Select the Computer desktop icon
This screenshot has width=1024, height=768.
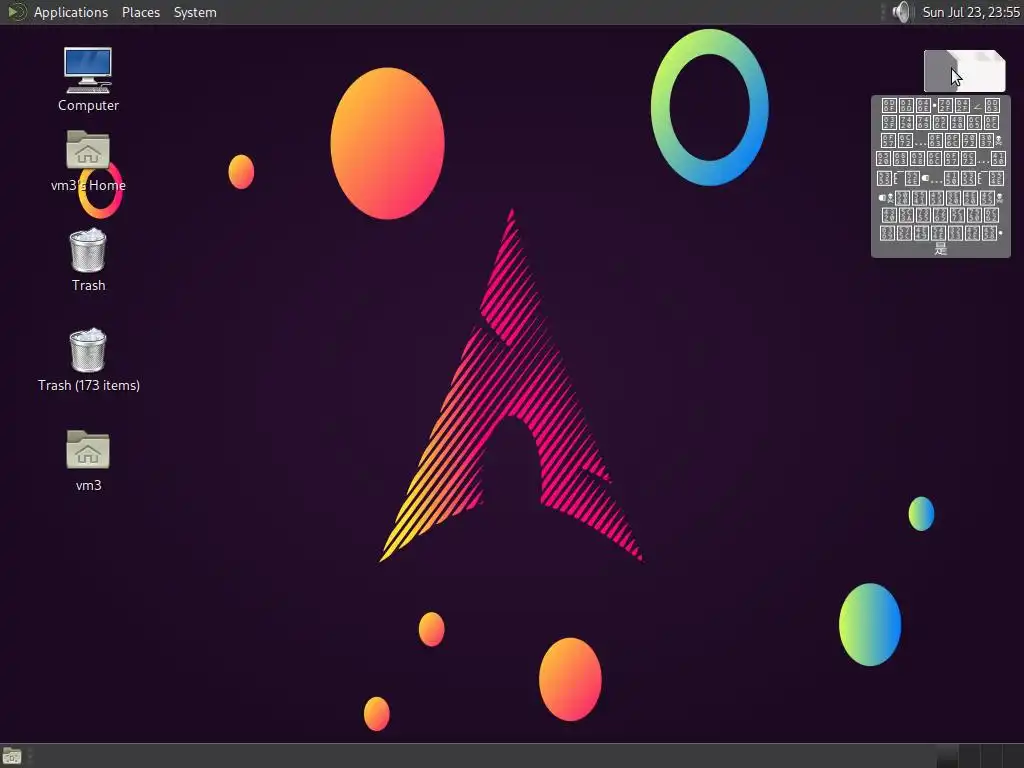click(88, 71)
